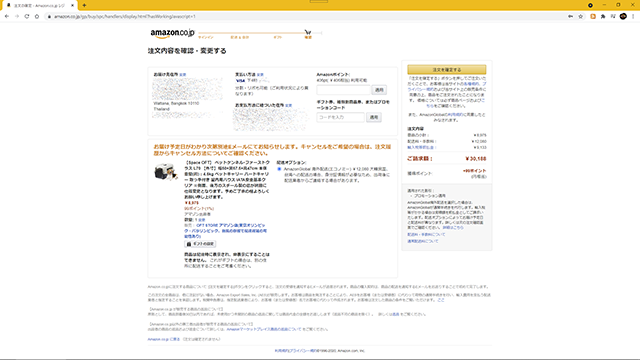Click the Visa card payment text
The image size is (640, 360).
point(247,81)
